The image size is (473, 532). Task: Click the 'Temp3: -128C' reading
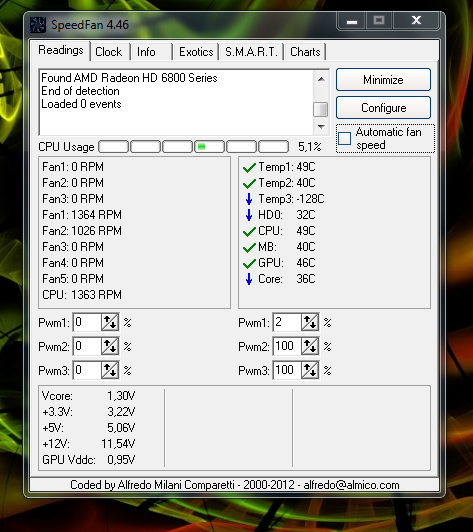[x=291, y=199]
